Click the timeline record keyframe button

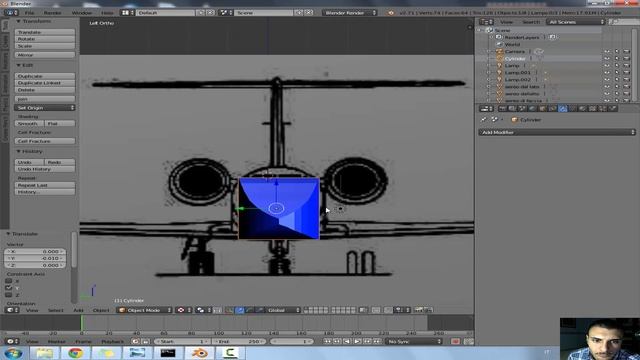[456, 341]
